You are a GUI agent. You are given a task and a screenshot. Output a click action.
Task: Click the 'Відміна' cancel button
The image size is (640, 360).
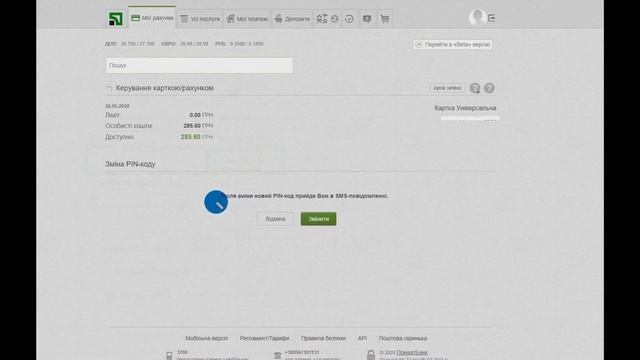click(x=275, y=219)
